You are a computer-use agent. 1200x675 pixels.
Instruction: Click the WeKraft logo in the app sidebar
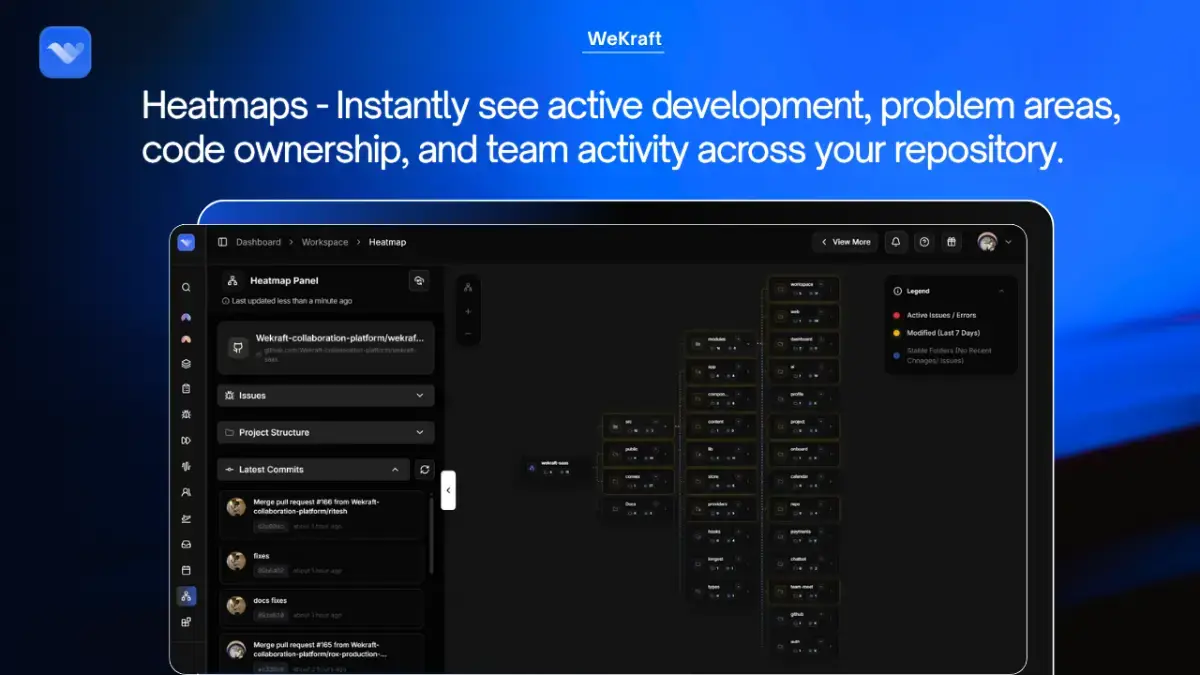tap(186, 242)
